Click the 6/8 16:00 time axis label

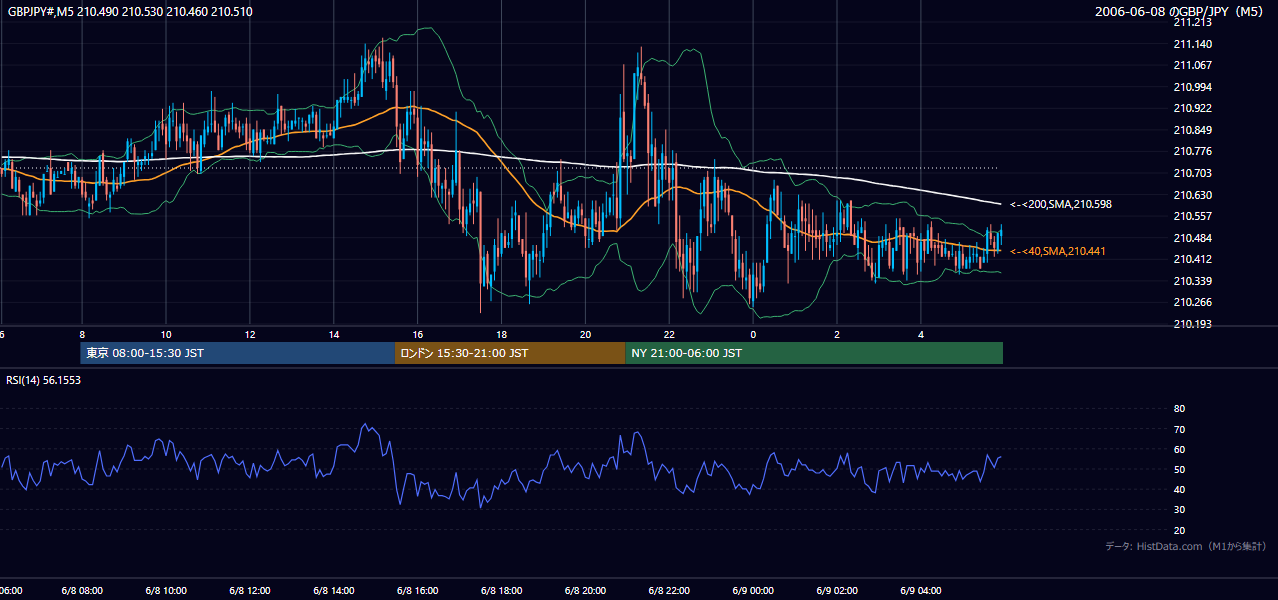[419, 591]
